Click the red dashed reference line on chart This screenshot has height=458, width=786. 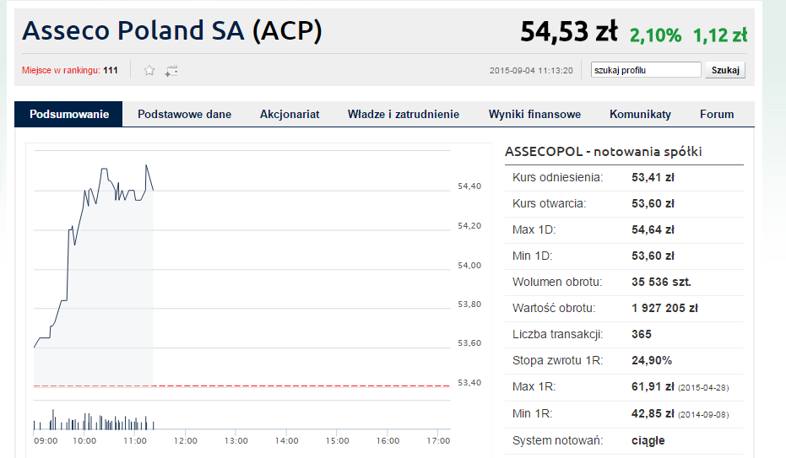click(x=300, y=385)
